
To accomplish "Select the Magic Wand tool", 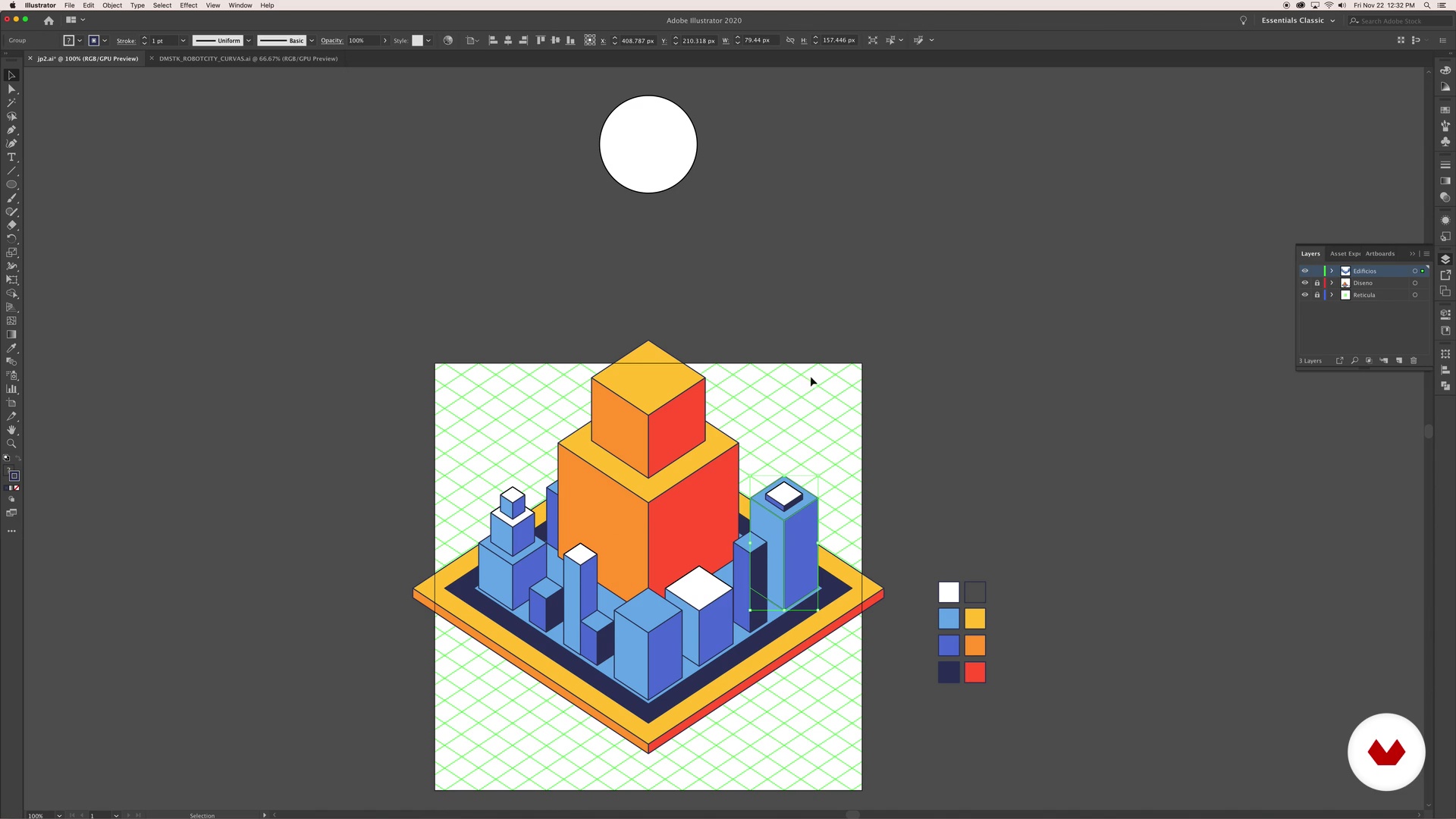I will [x=11, y=102].
